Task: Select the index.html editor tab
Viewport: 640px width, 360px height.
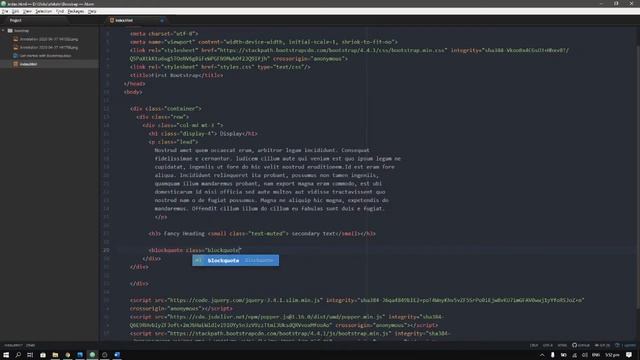Action: (x=135, y=20)
